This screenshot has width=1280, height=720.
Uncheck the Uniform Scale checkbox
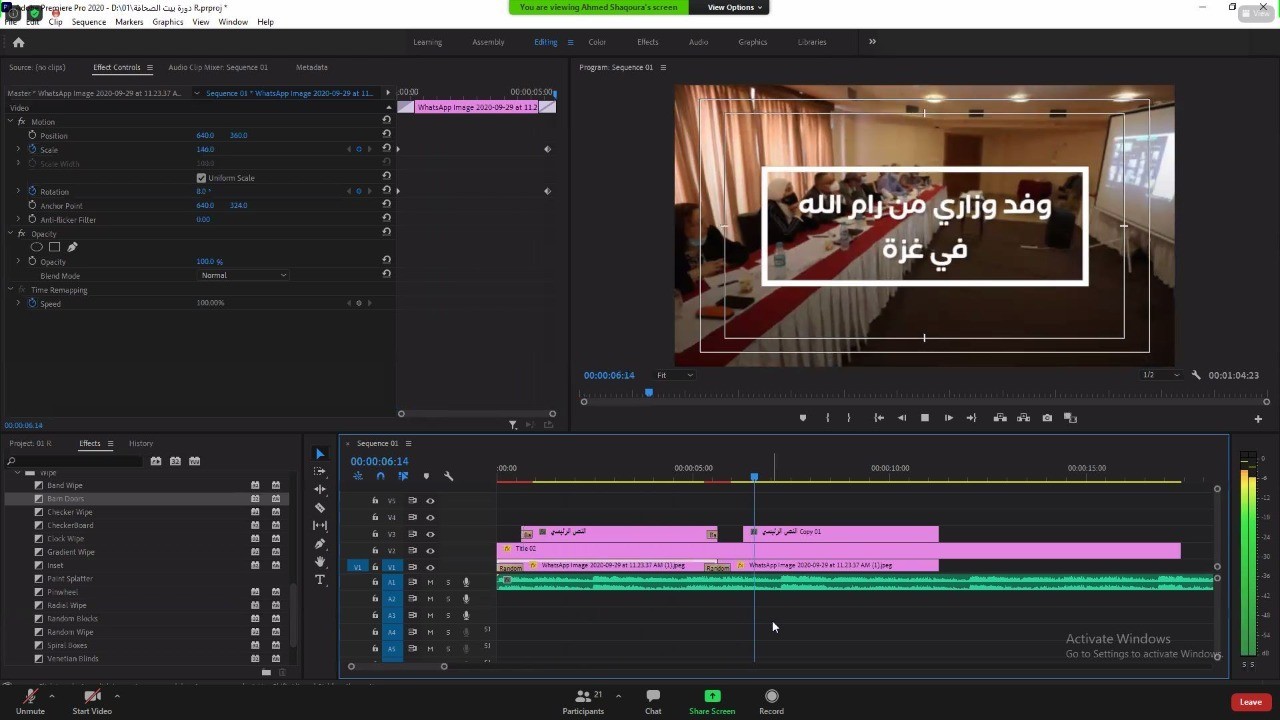pyautogui.click(x=201, y=178)
